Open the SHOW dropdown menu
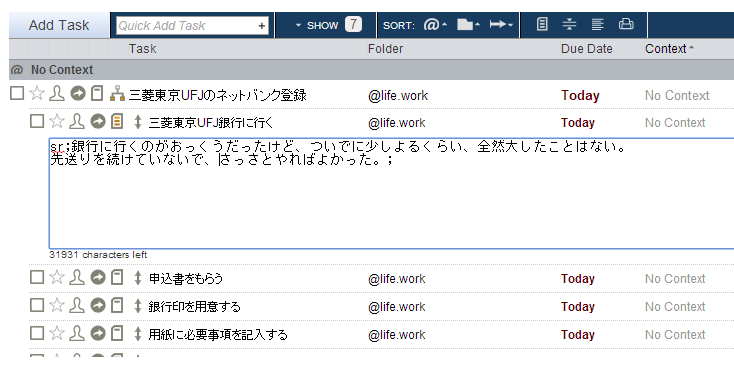 pyautogui.click(x=317, y=25)
